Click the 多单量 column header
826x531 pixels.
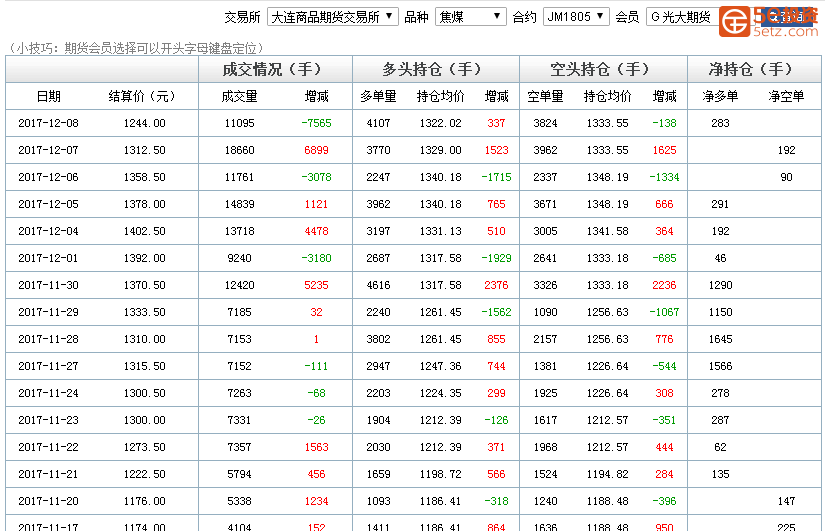(378, 96)
